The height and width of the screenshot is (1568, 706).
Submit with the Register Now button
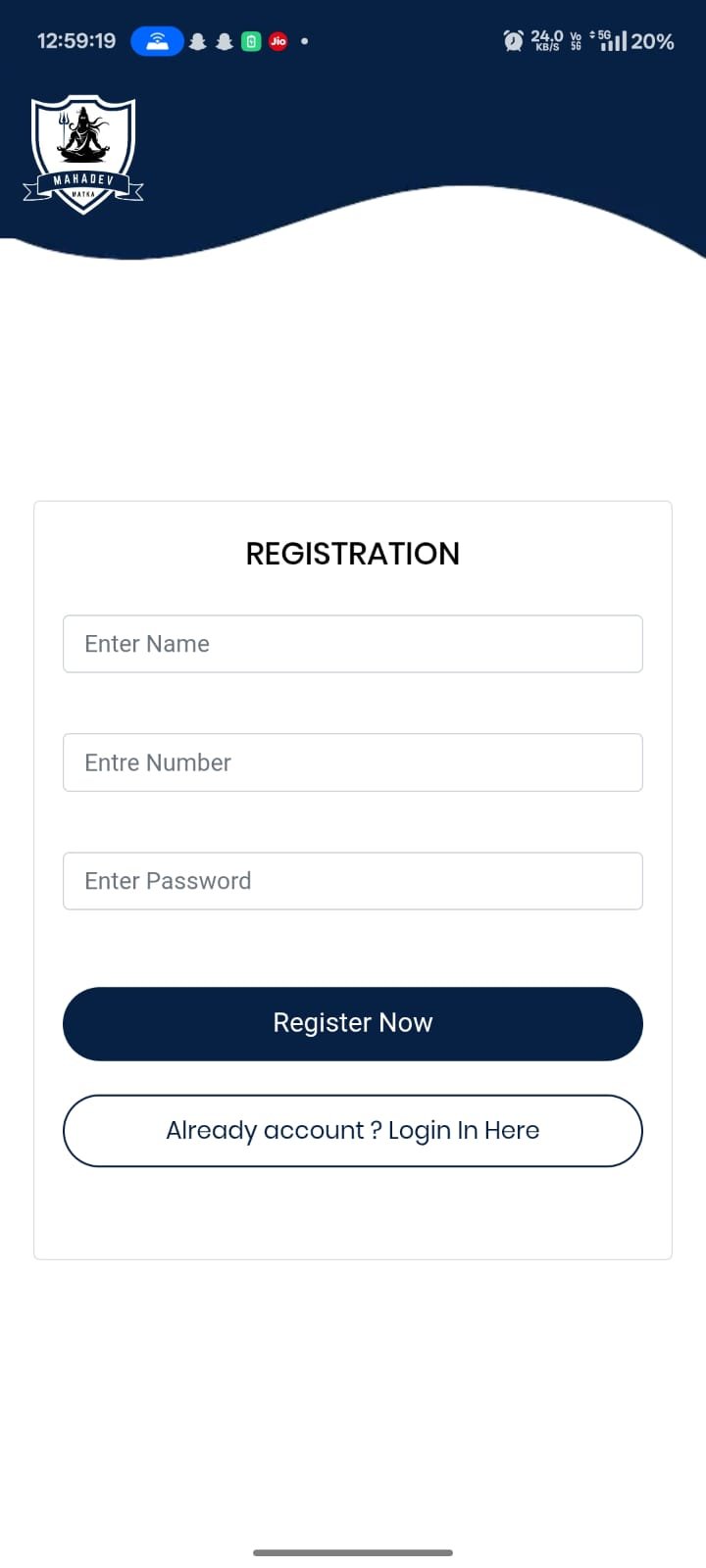click(x=353, y=1023)
